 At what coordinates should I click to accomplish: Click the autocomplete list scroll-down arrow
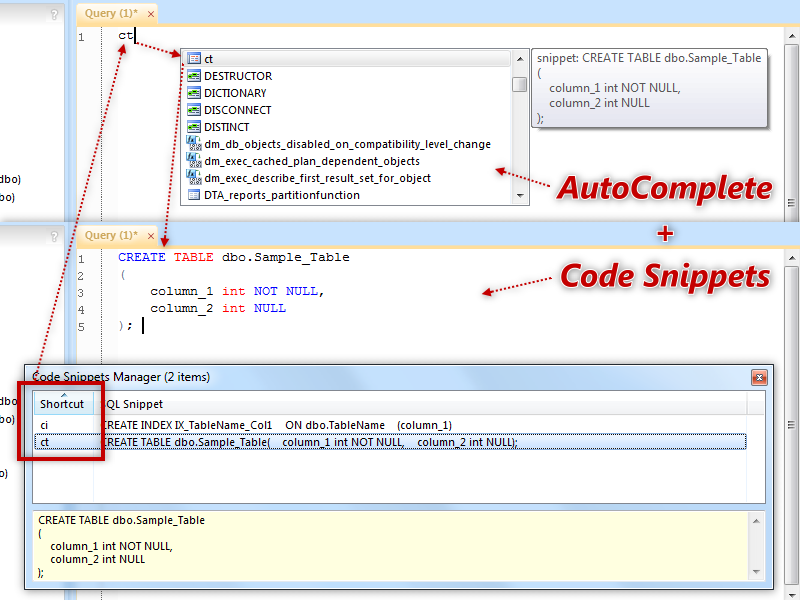tap(520, 195)
